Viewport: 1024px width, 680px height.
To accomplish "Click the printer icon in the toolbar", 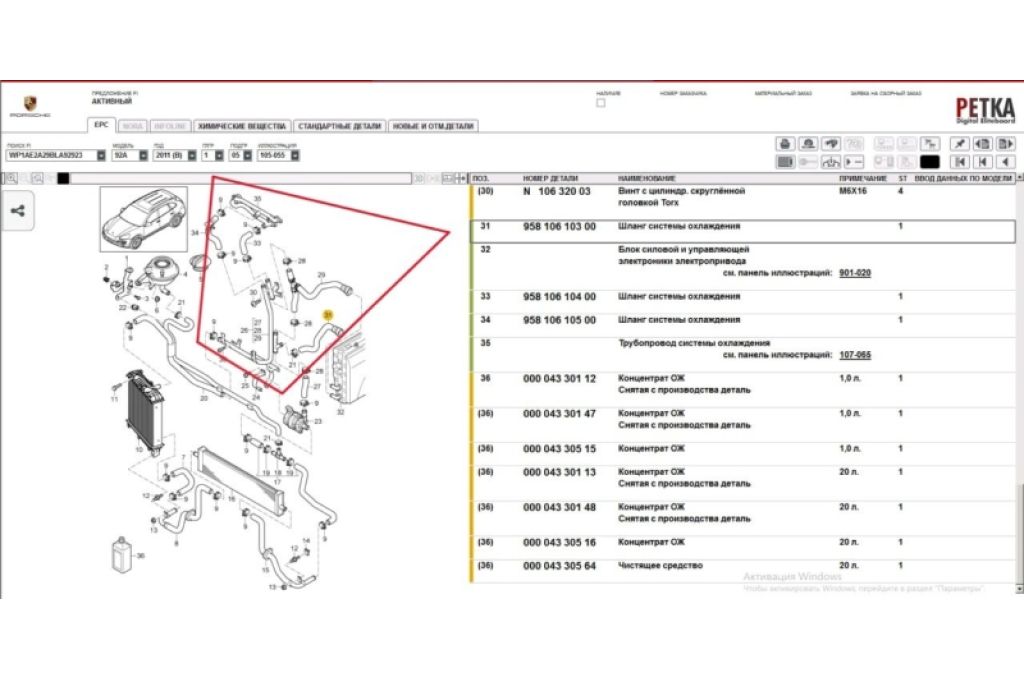I will [785, 144].
